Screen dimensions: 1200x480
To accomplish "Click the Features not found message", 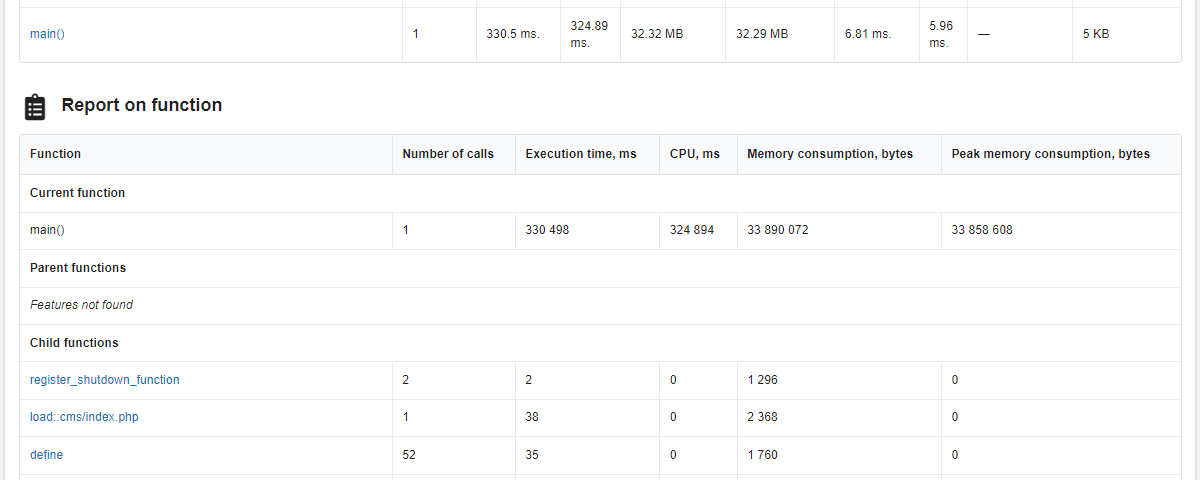I will 81,305.
